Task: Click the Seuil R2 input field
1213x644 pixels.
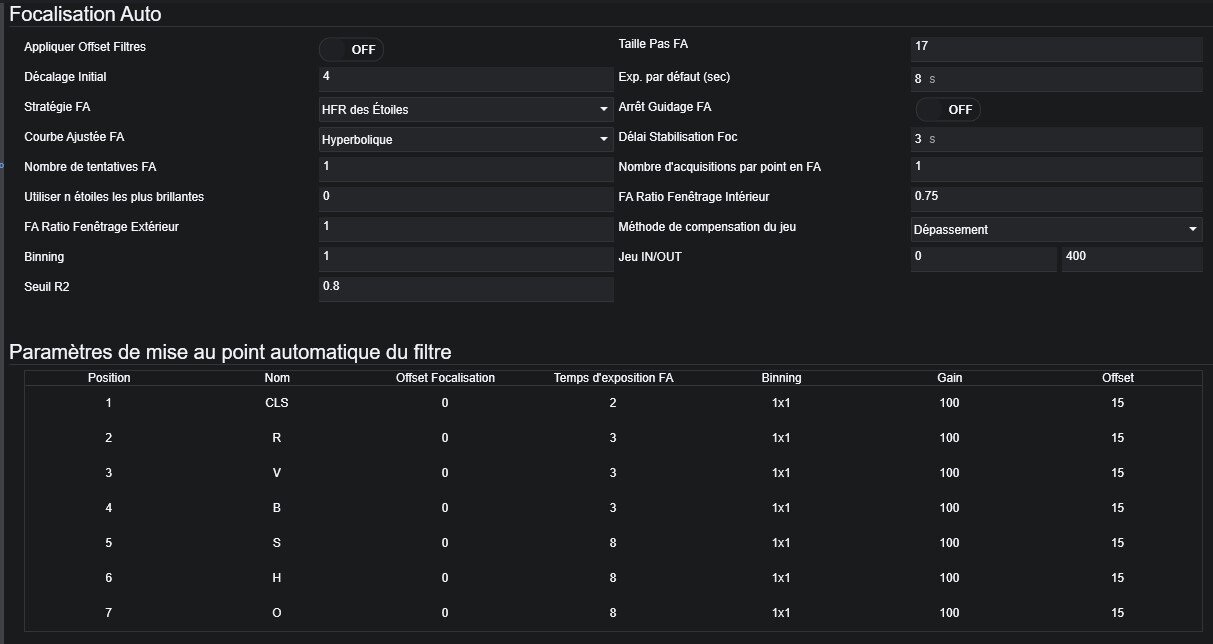Action: [x=466, y=289]
